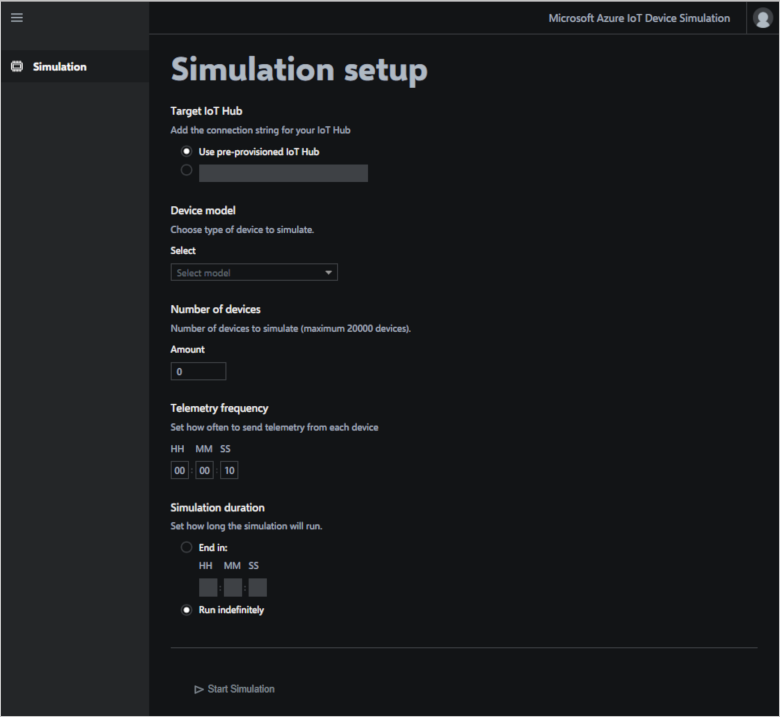Open the hamburger navigation menu

(17, 18)
